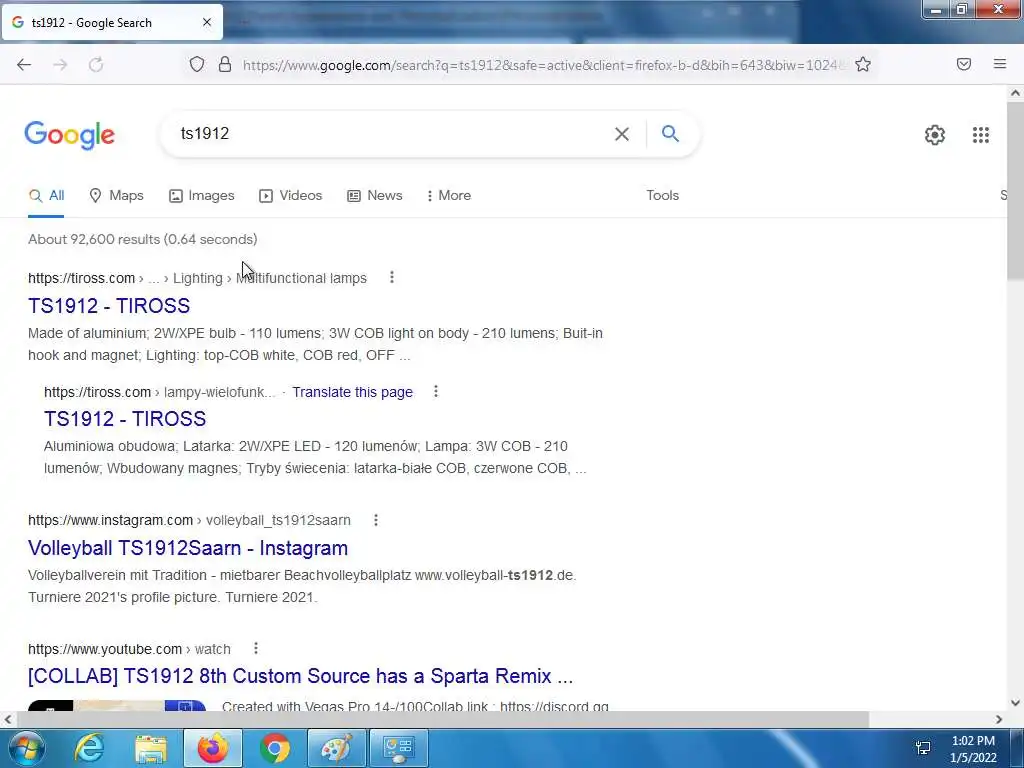Click the padlock site security icon

tap(225, 64)
